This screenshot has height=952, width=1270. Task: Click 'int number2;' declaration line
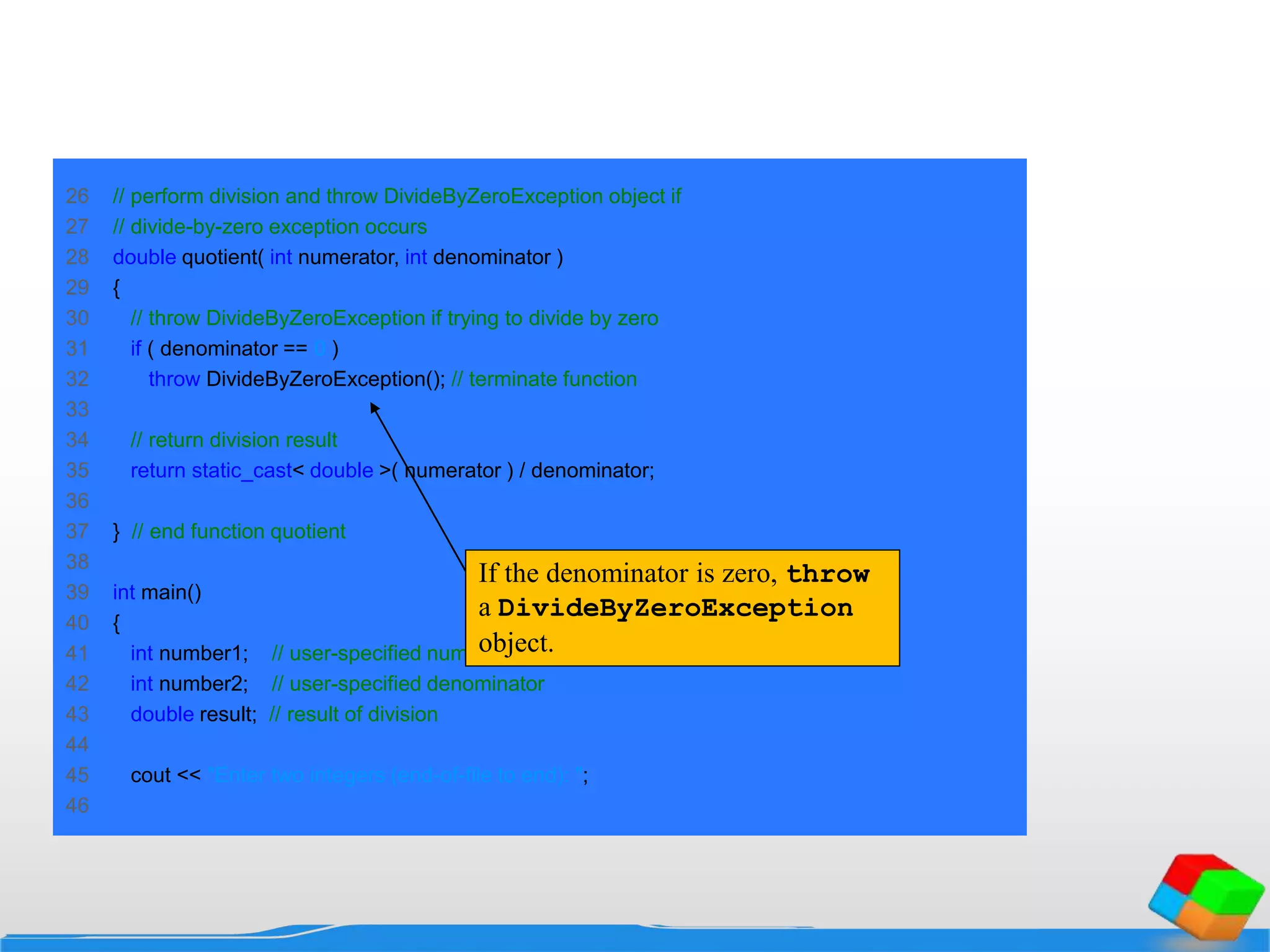pos(189,684)
